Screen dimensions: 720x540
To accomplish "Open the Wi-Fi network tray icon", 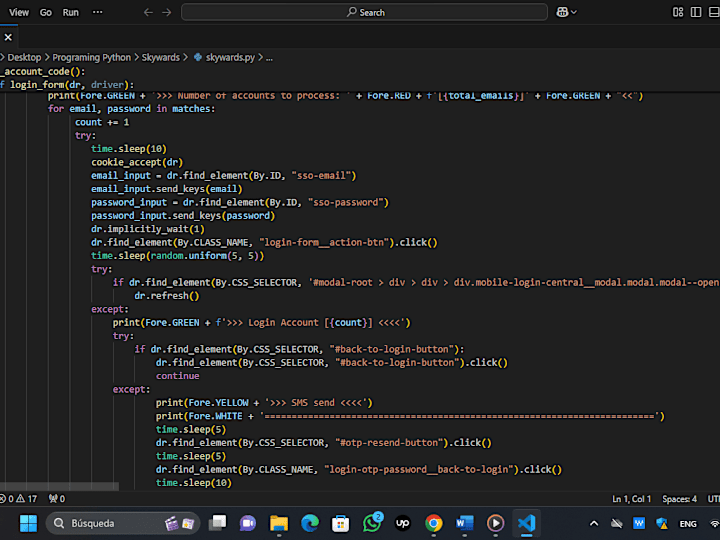I will point(714,523).
